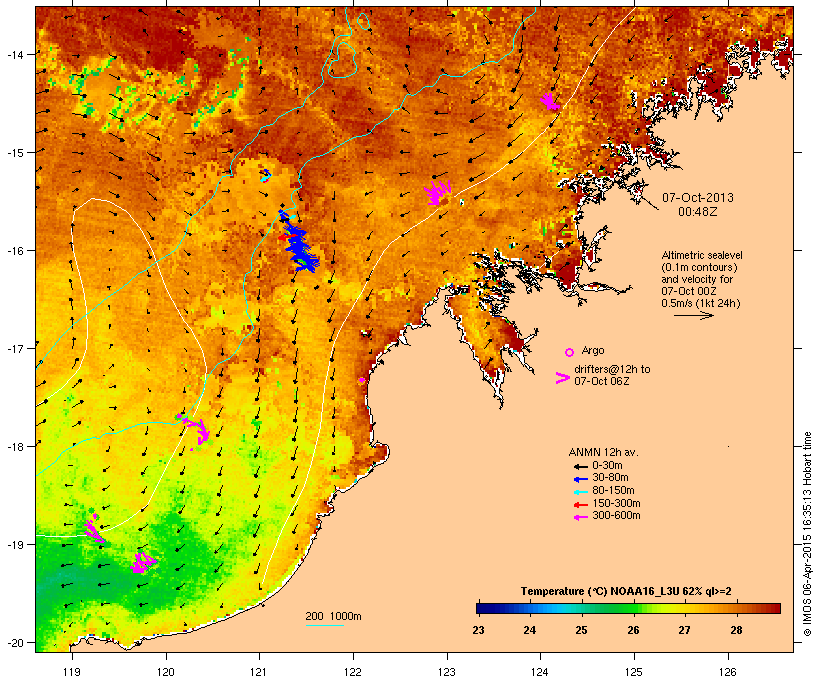Click the '0.5m/s (1kt 24h)' label
The width and height of the screenshot is (820, 680).
pos(701,303)
